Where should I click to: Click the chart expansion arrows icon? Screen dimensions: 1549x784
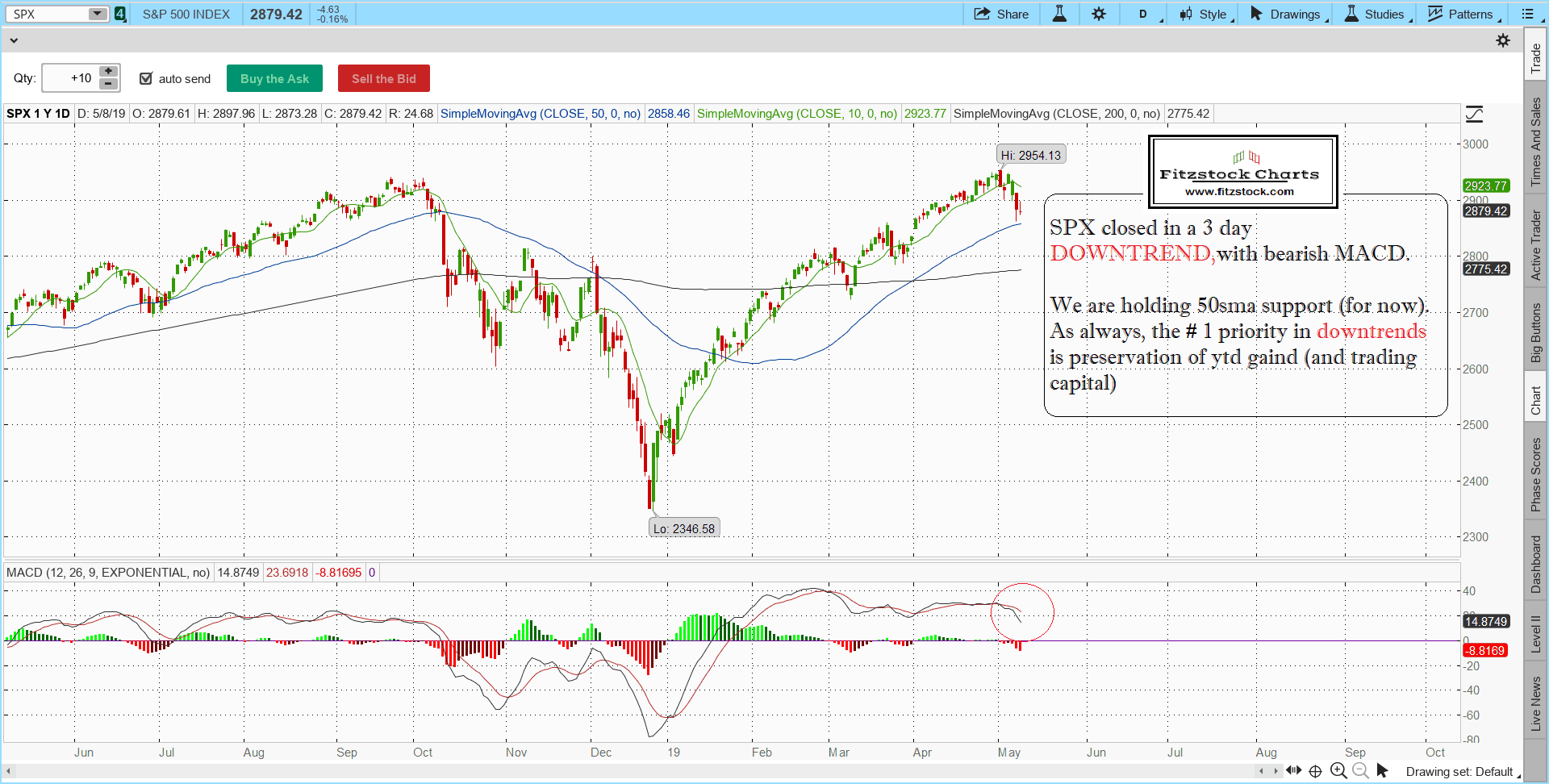point(1293,771)
